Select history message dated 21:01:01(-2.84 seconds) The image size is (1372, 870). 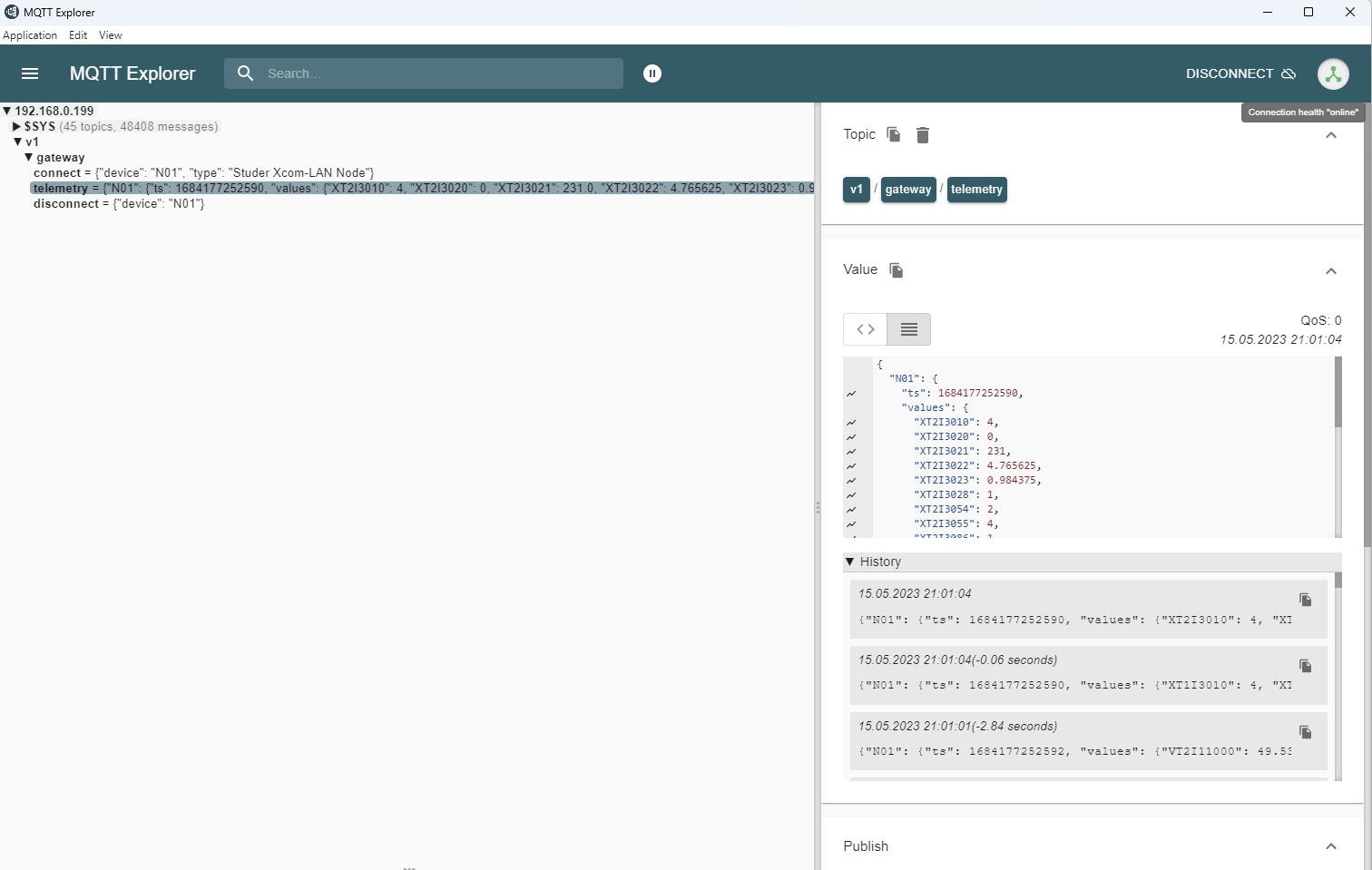pyautogui.click(x=1088, y=741)
